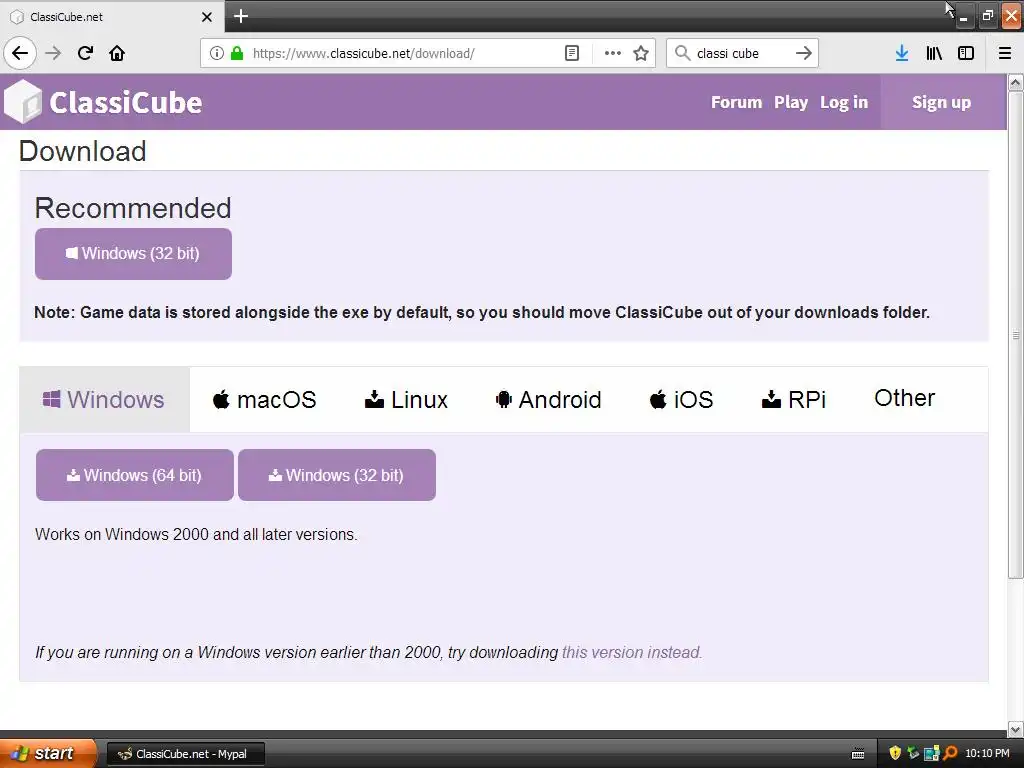Click the network monitor tray icon
The width and height of the screenshot is (1024, 768).
(932, 753)
